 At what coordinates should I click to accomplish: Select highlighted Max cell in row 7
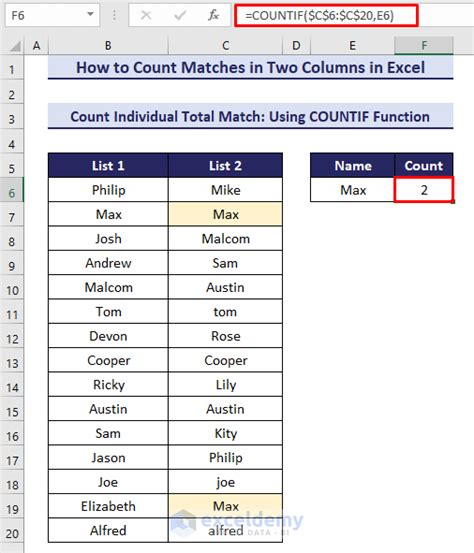coord(225,214)
